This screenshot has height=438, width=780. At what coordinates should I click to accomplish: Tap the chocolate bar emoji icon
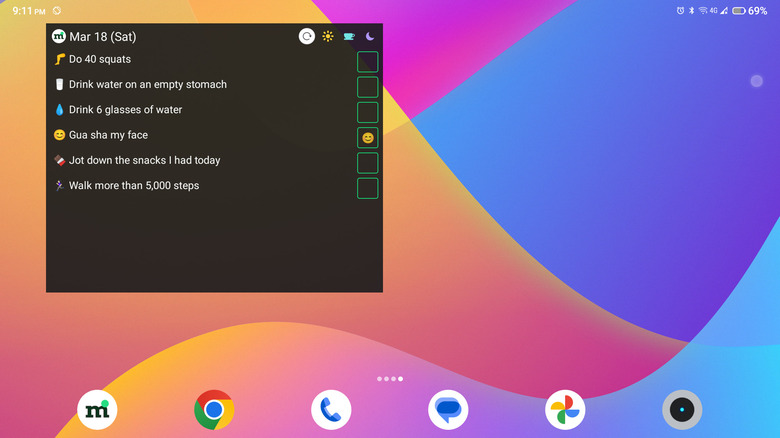60,160
